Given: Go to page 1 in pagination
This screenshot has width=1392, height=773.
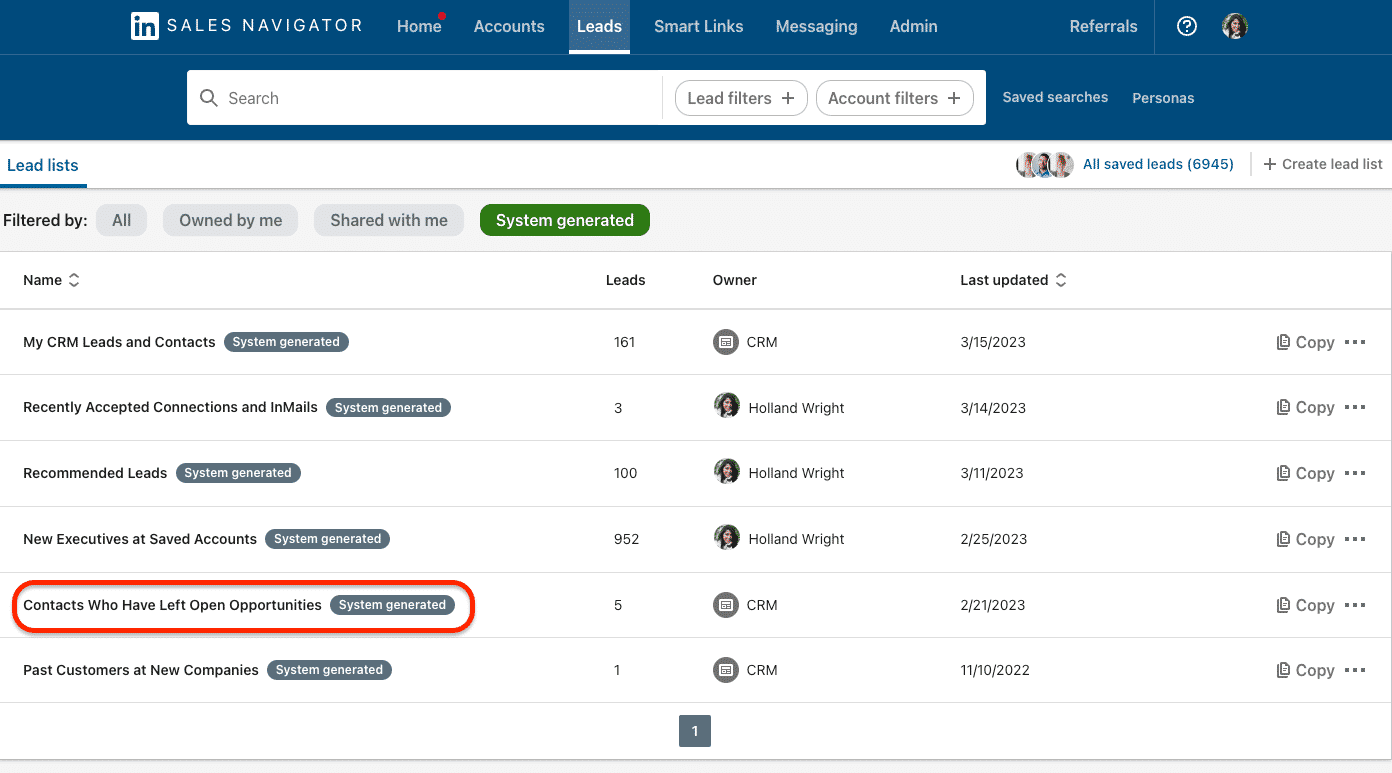Looking at the screenshot, I should (695, 731).
